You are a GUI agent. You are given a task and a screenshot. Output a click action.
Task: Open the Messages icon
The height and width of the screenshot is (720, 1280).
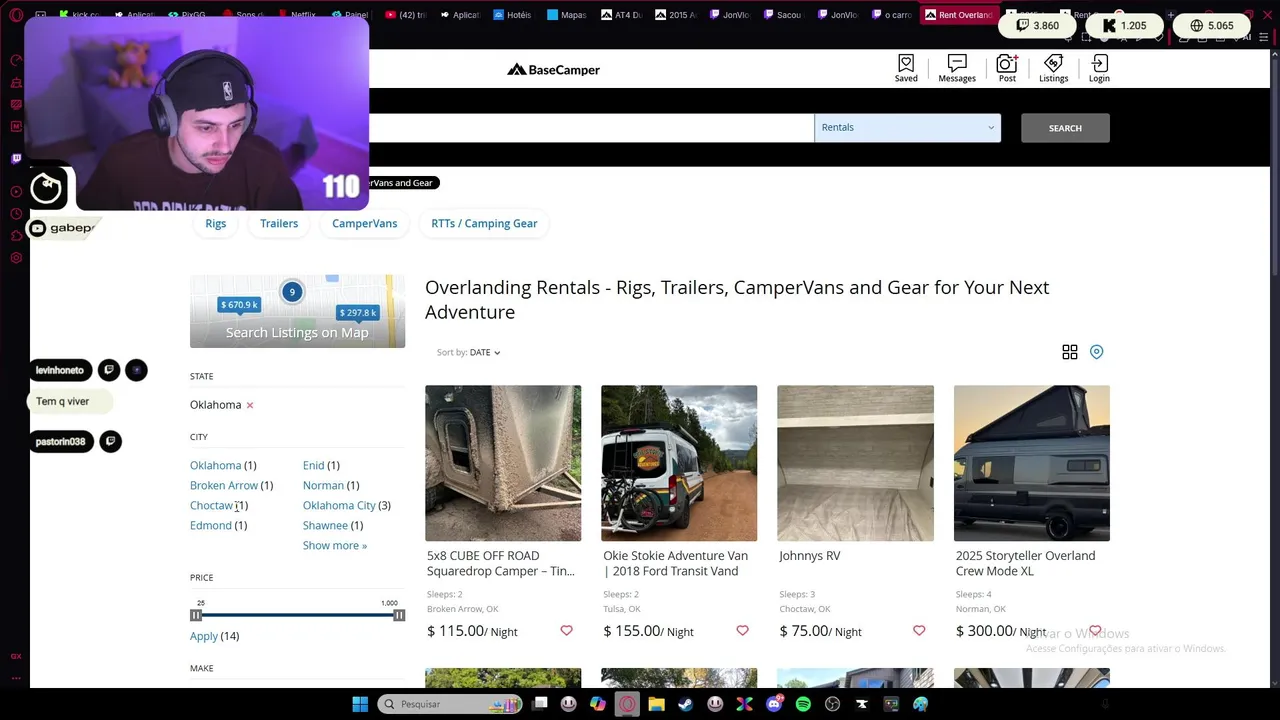957,63
